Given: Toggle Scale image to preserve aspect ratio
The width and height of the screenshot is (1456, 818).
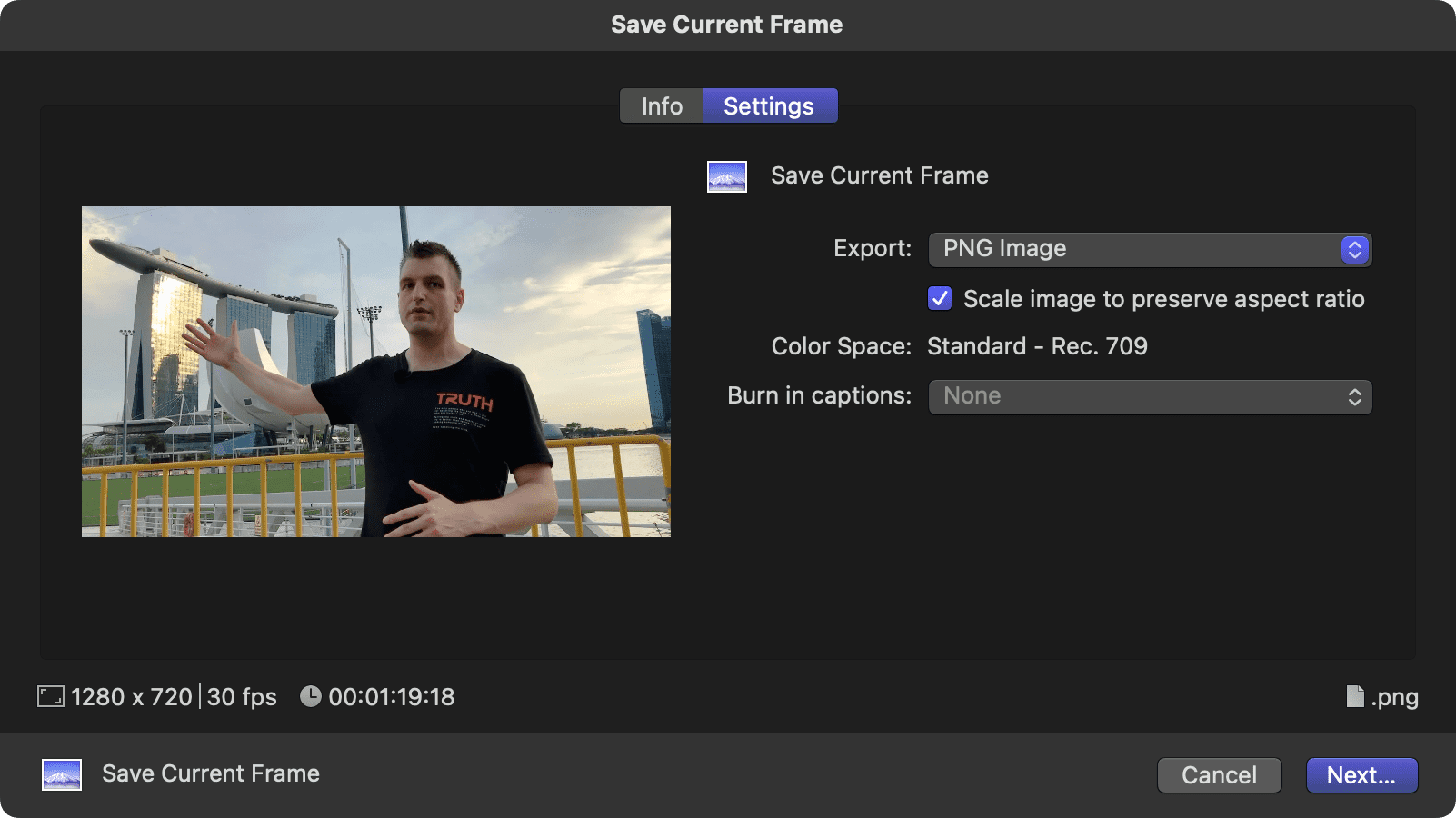Looking at the screenshot, I should [x=940, y=299].
